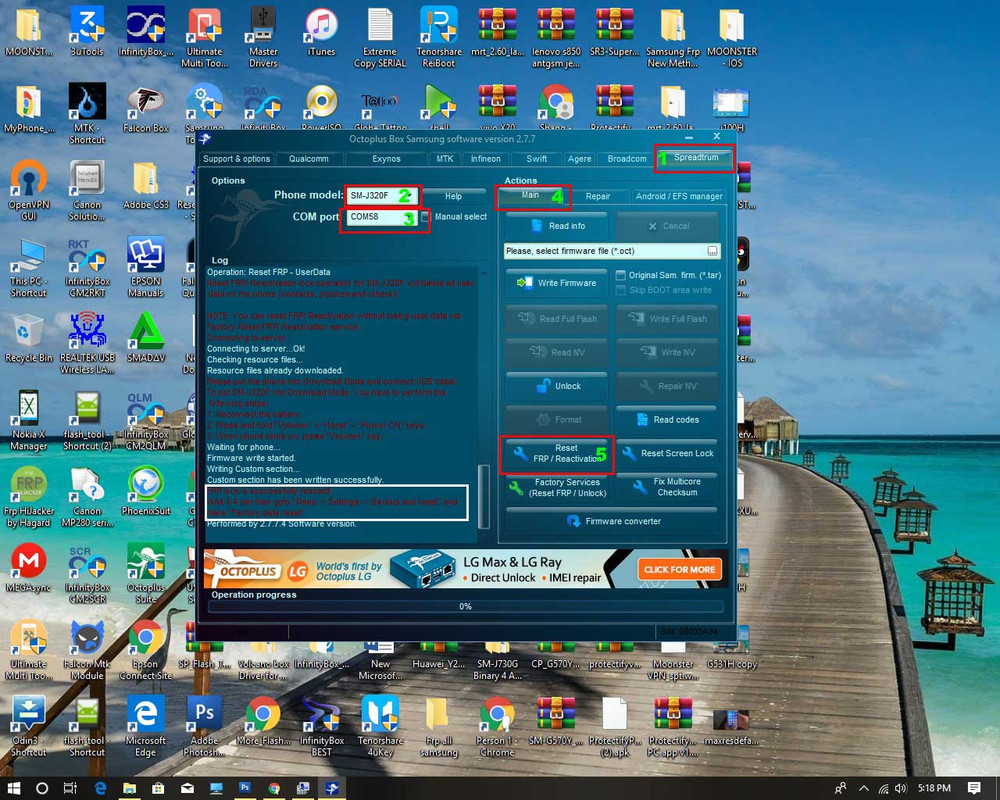Viewport: 1000px width, 800px height.
Task: Click the firmware file path field
Action: click(605, 251)
